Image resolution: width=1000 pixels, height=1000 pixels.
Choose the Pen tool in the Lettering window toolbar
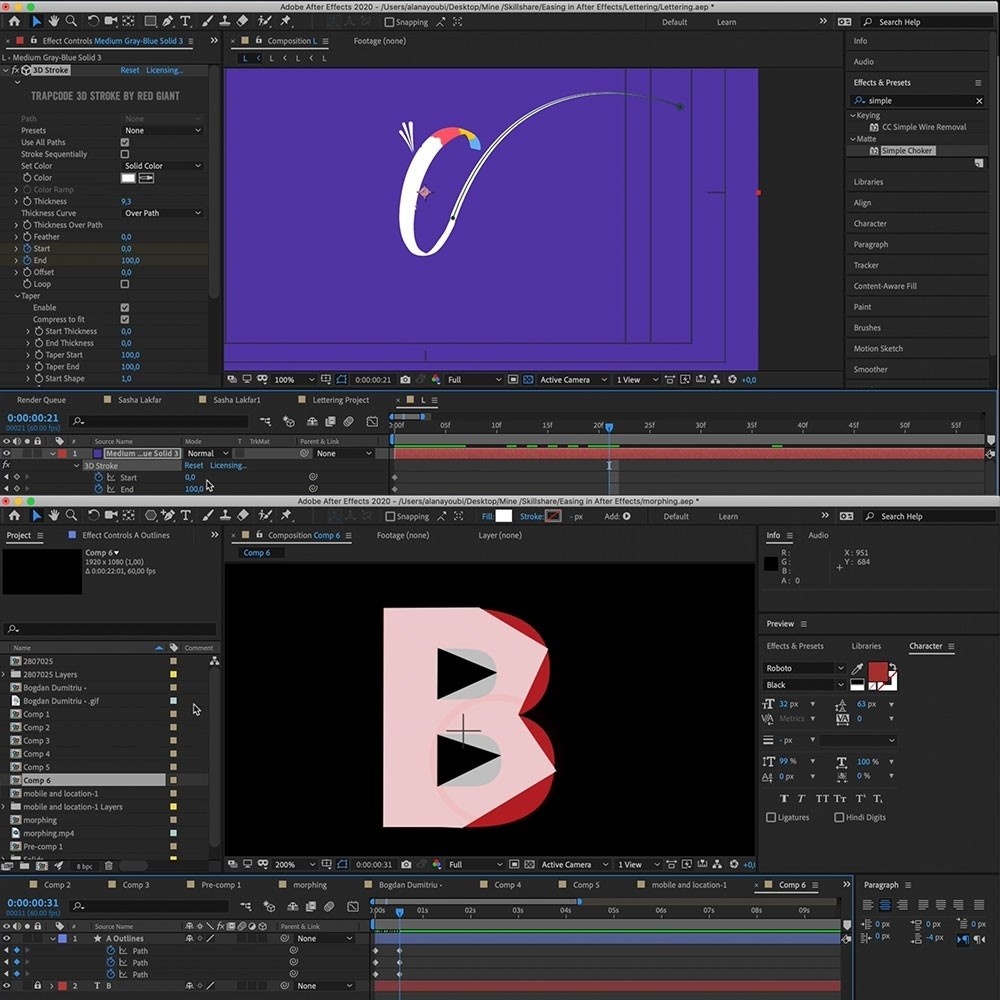coord(168,21)
